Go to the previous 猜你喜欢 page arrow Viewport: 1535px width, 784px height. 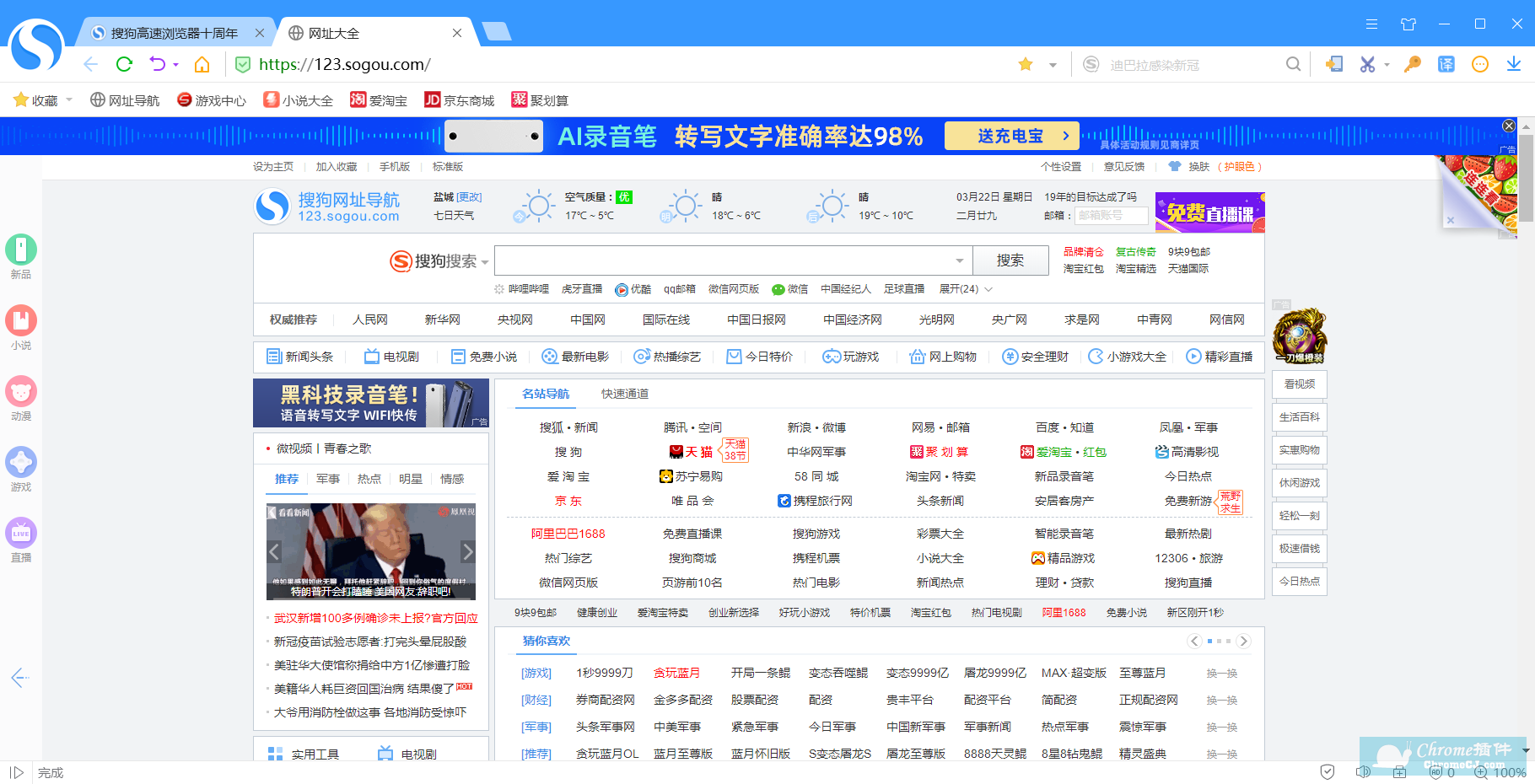1194,641
